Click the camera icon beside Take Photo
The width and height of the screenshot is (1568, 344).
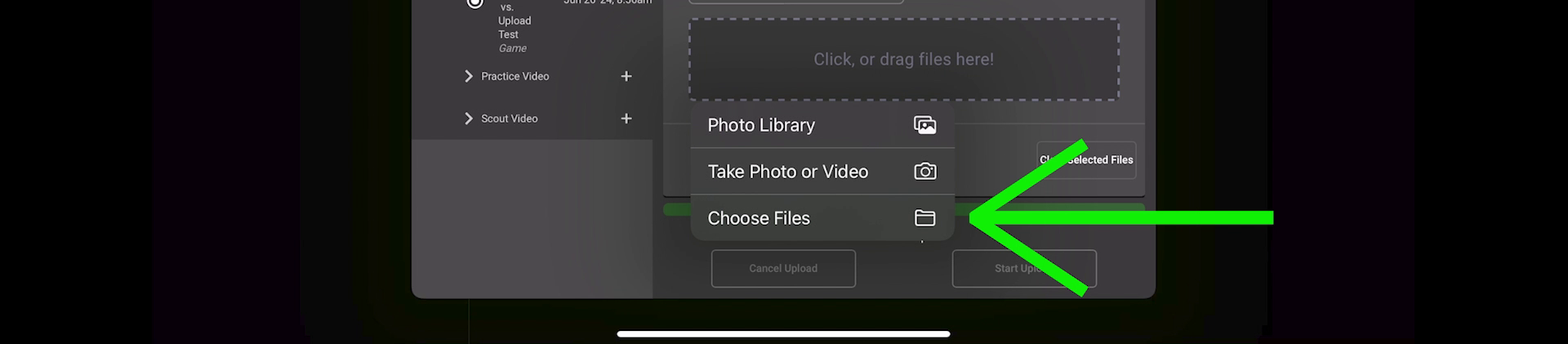(x=924, y=172)
